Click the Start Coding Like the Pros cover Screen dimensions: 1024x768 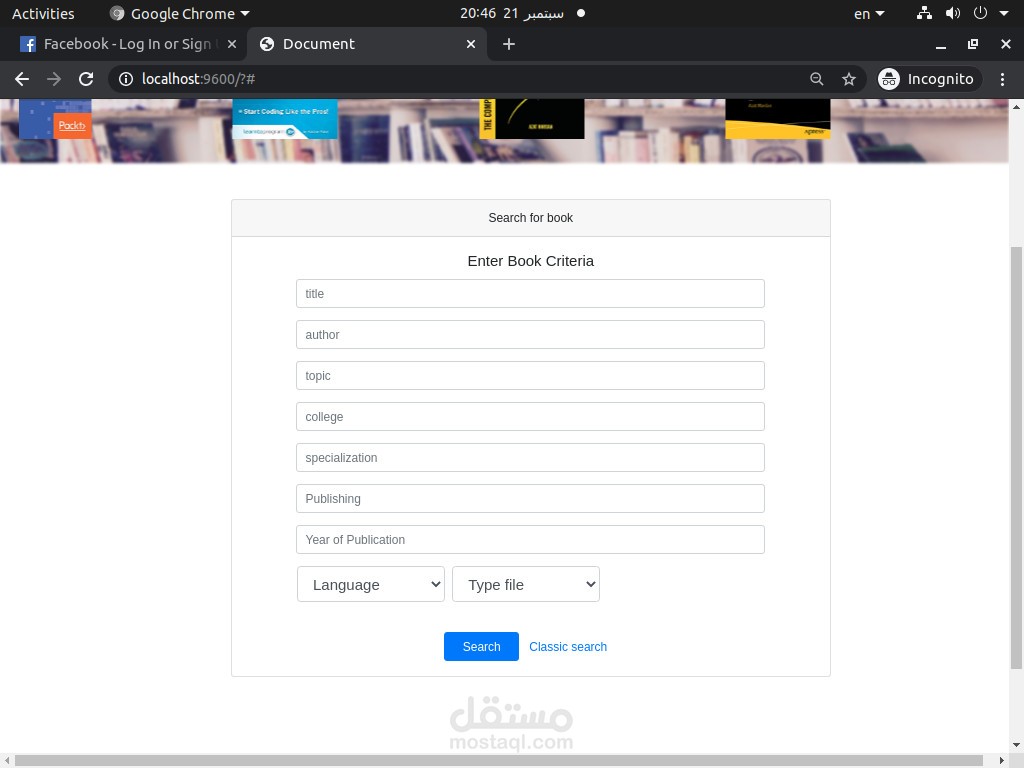click(x=285, y=119)
